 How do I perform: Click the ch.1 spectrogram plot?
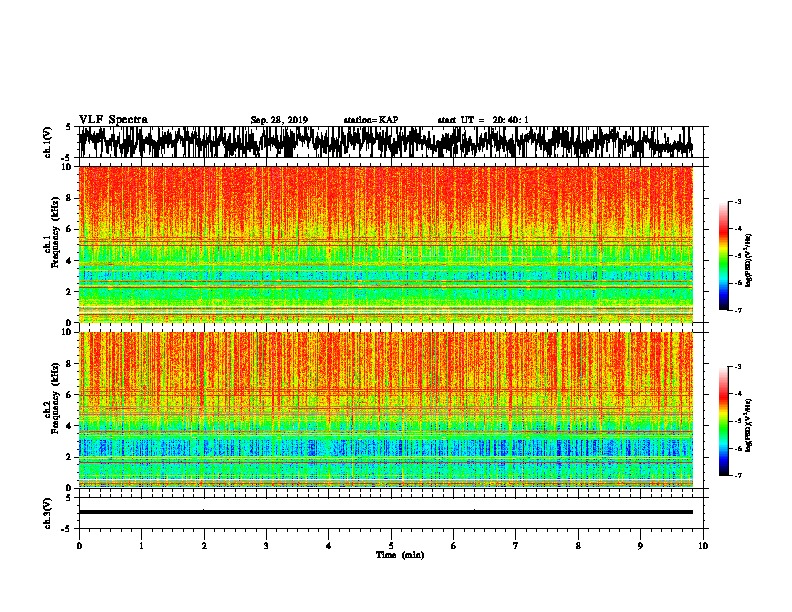(385, 244)
